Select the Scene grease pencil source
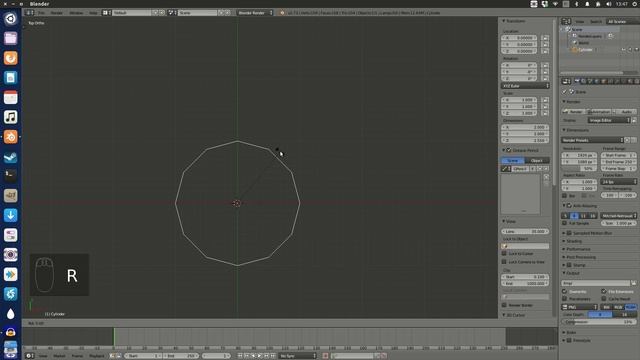Screen dimensions: 640x360 [513, 160]
